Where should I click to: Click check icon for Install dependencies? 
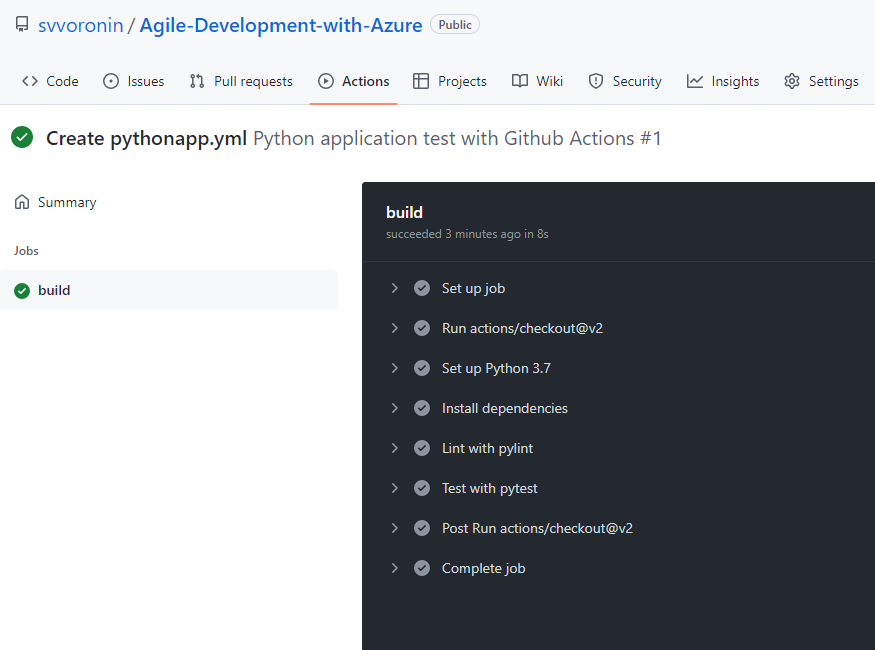coord(422,408)
